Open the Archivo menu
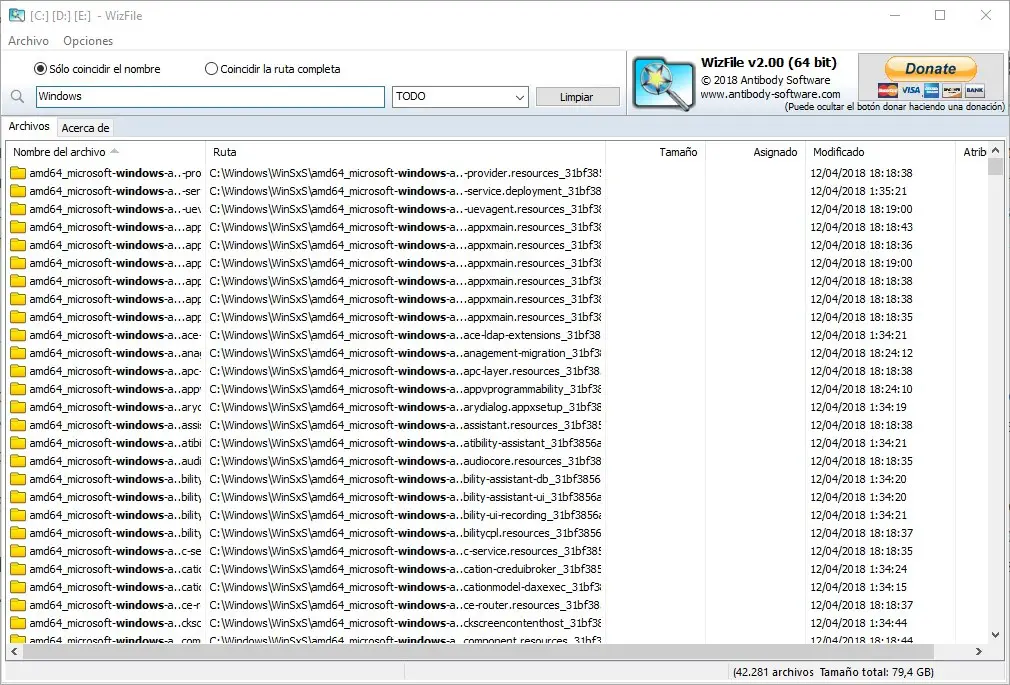Screen dimensions: 1010x685 coord(28,41)
